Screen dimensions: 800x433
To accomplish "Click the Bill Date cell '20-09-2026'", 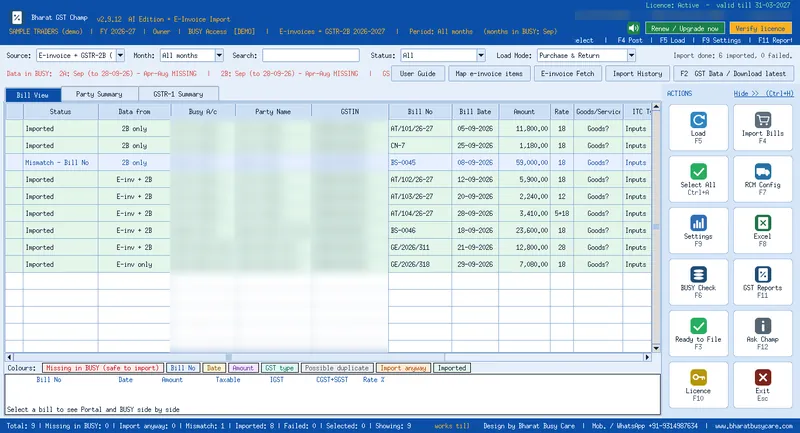I will click(x=475, y=196).
